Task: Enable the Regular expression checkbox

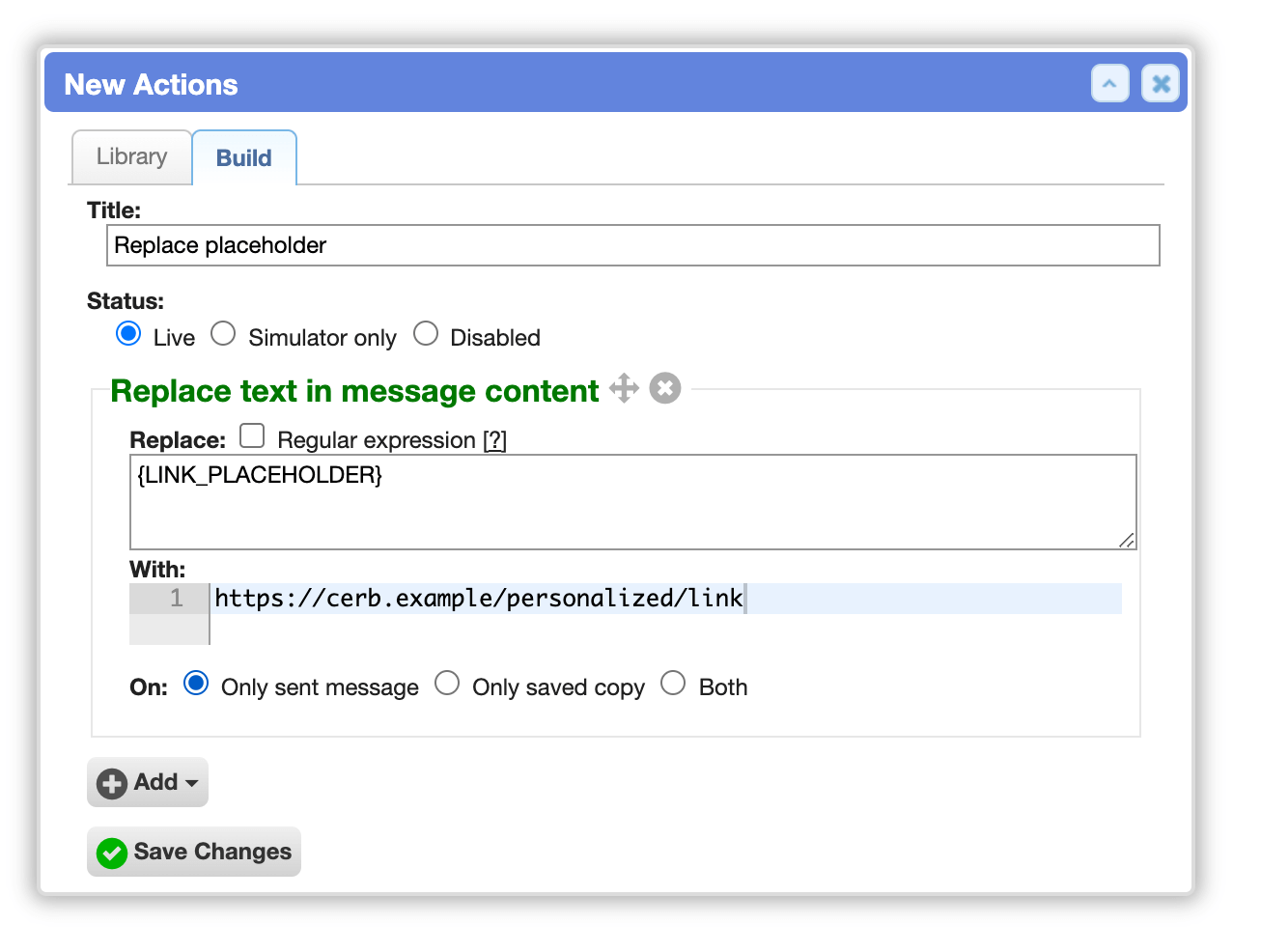Action: click(x=252, y=436)
